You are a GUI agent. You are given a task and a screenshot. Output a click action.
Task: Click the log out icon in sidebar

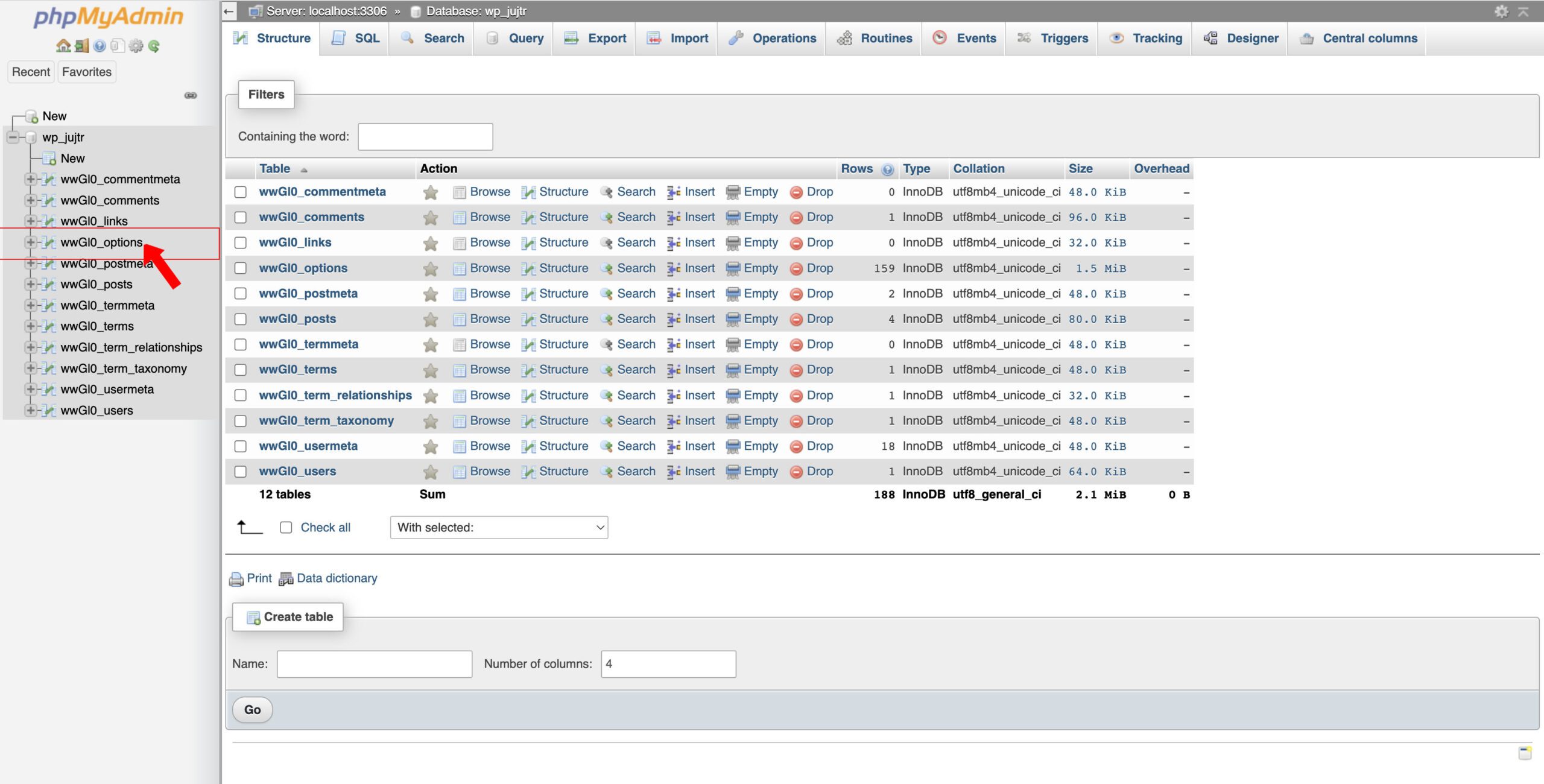pos(81,46)
